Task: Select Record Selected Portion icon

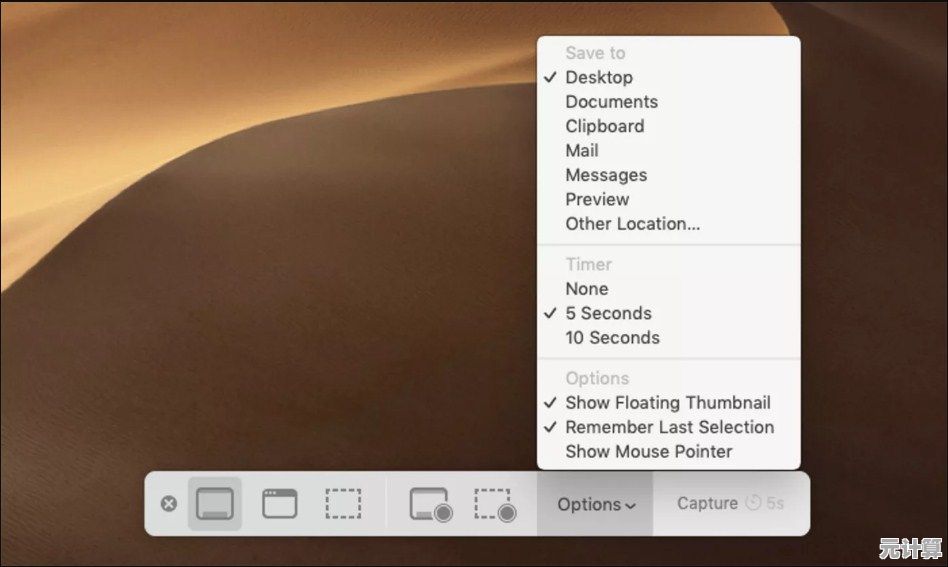Action: pos(495,504)
